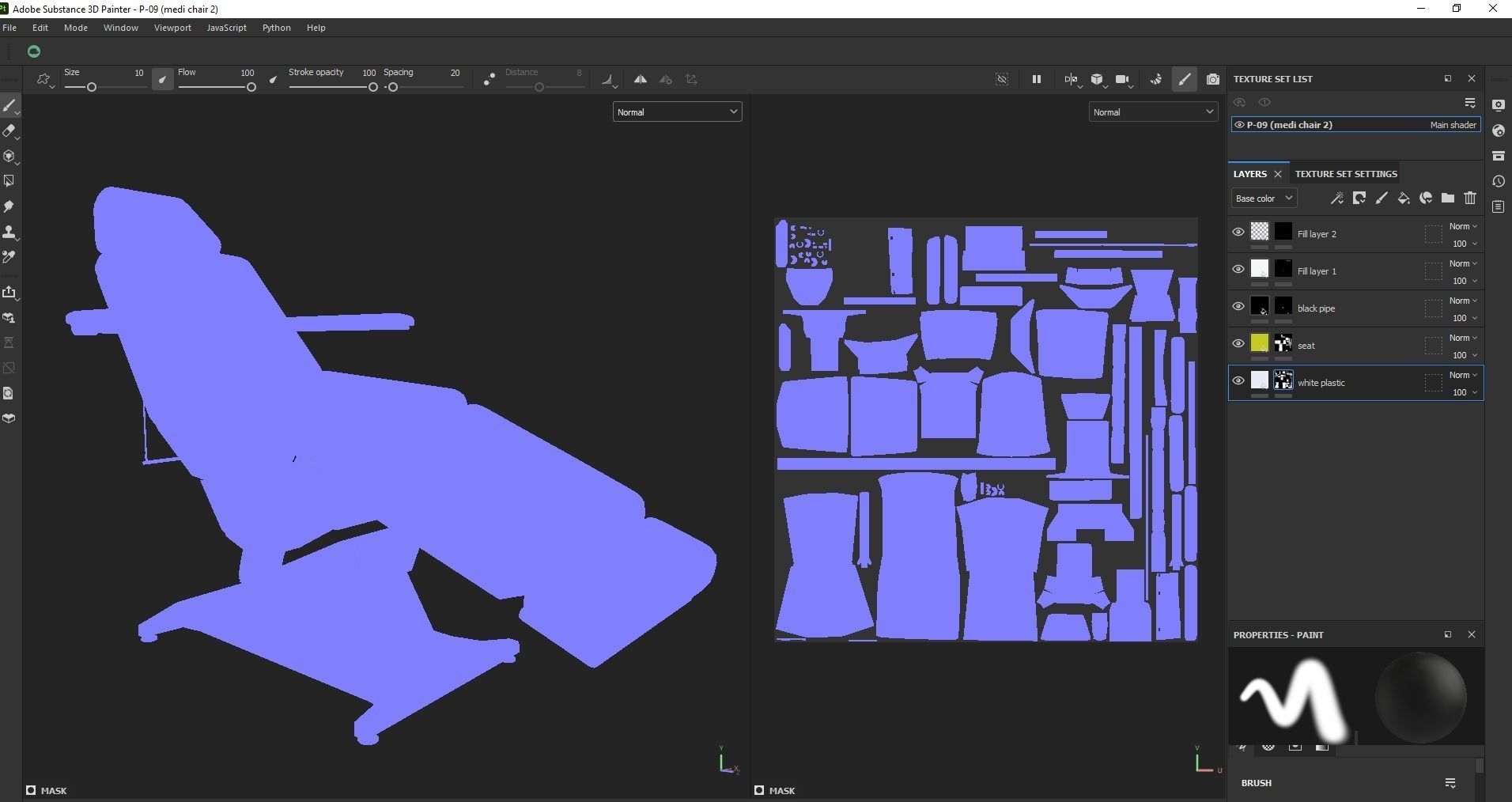Select the Main shader link
This screenshot has height=802, width=1512.
pos(1453,125)
